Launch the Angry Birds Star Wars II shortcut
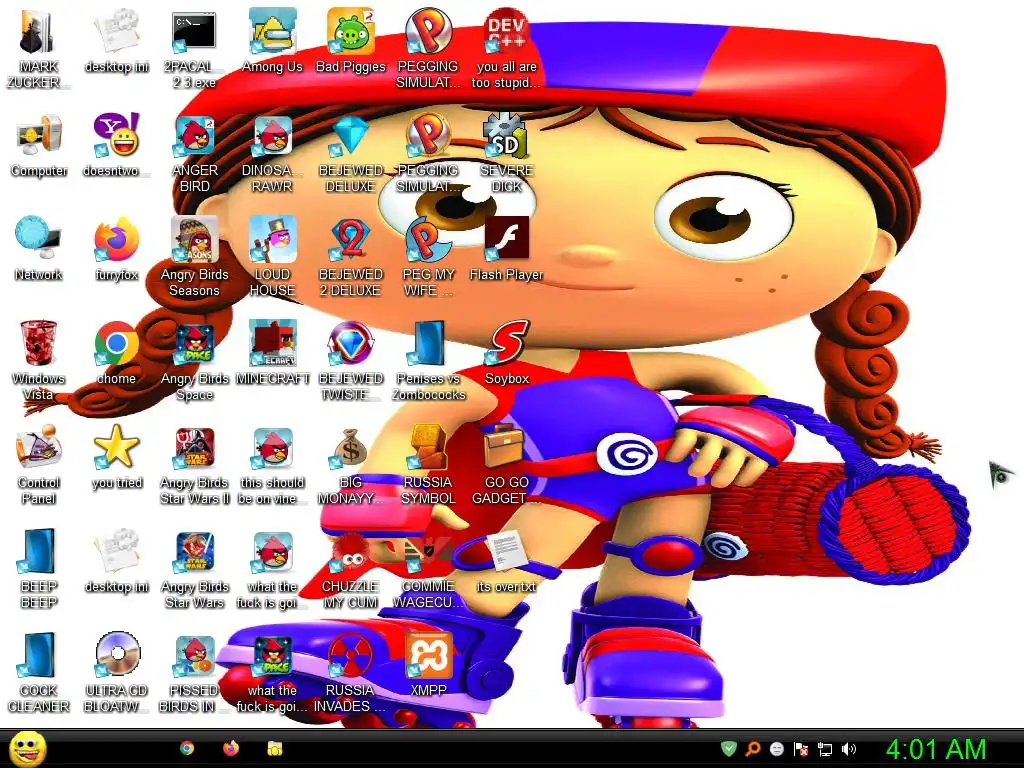Viewport: 1024px width, 768px height. 194,464
